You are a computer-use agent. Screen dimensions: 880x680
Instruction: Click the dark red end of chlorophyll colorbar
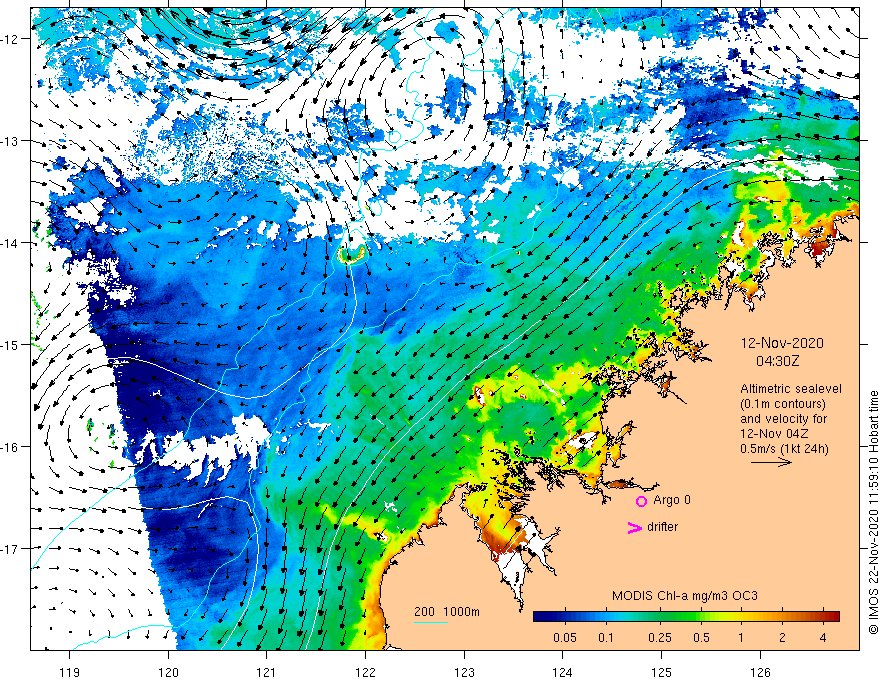click(x=832, y=617)
